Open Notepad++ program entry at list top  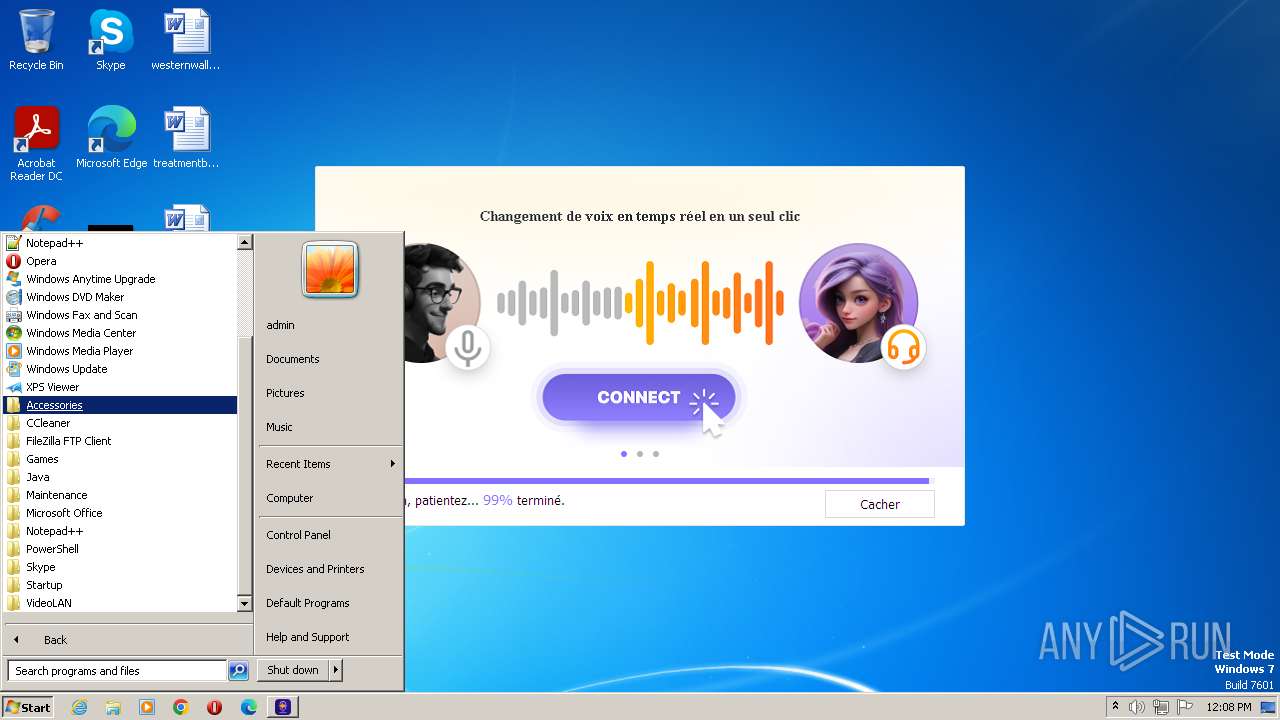[x=120, y=243]
